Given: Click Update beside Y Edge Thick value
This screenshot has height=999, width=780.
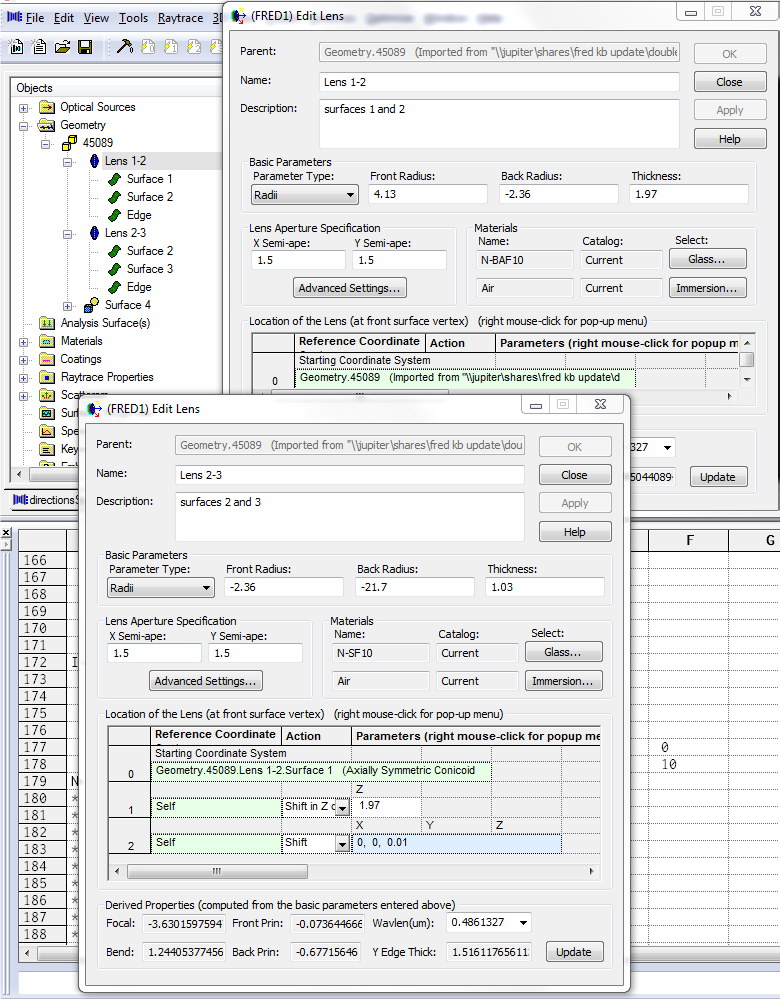Looking at the screenshot, I should click(x=574, y=952).
